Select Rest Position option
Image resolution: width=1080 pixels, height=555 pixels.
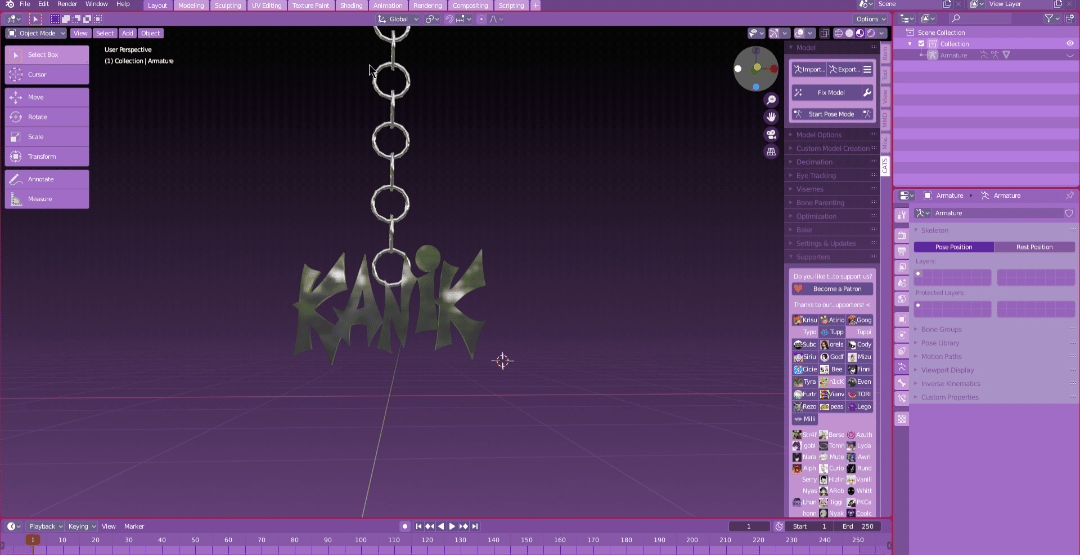point(1035,247)
